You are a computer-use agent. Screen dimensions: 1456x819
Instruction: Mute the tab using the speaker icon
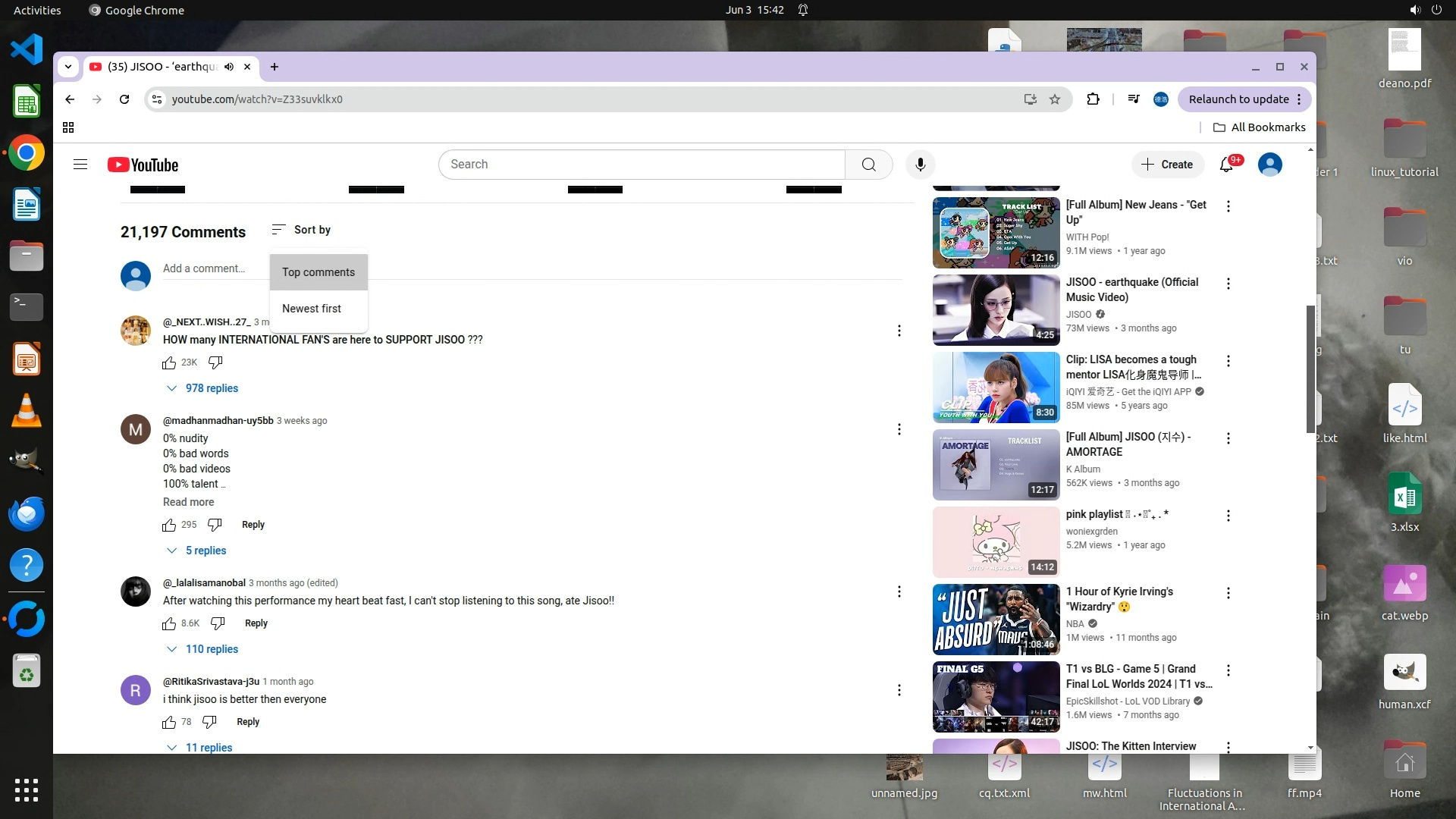(x=229, y=67)
